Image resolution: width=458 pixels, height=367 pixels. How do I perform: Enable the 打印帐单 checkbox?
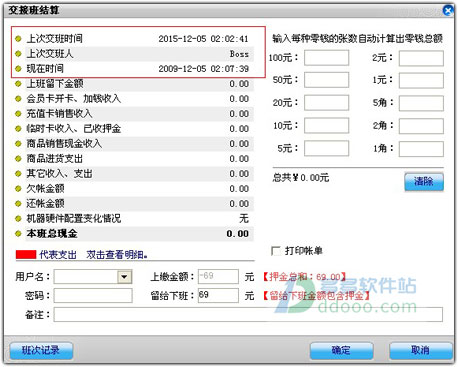coord(276,251)
